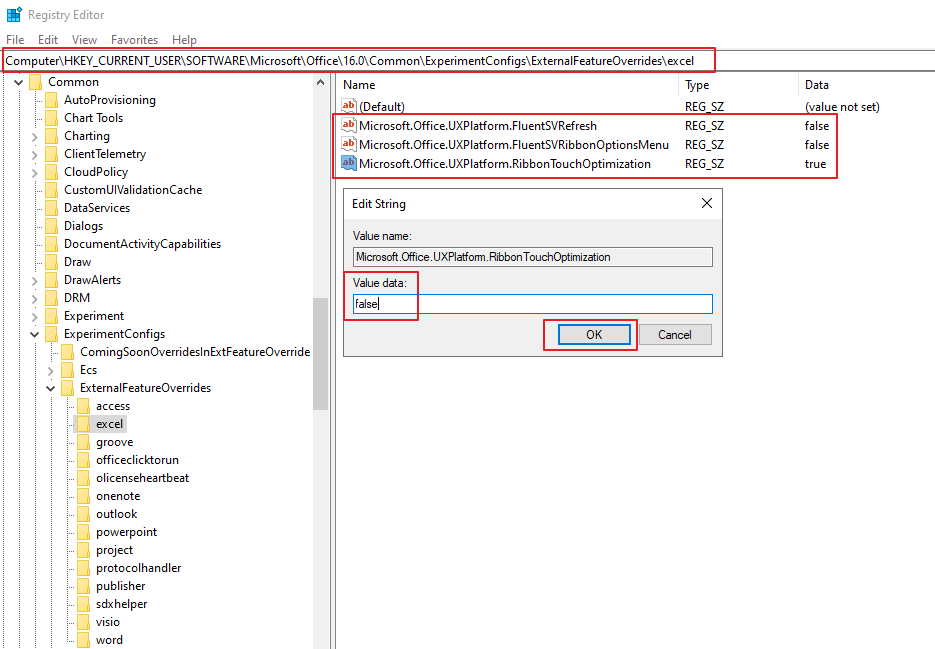The width and height of the screenshot is (935, 649).
Task: Click the olicenseheartbeat folder icon
Action: pos(83,478)
